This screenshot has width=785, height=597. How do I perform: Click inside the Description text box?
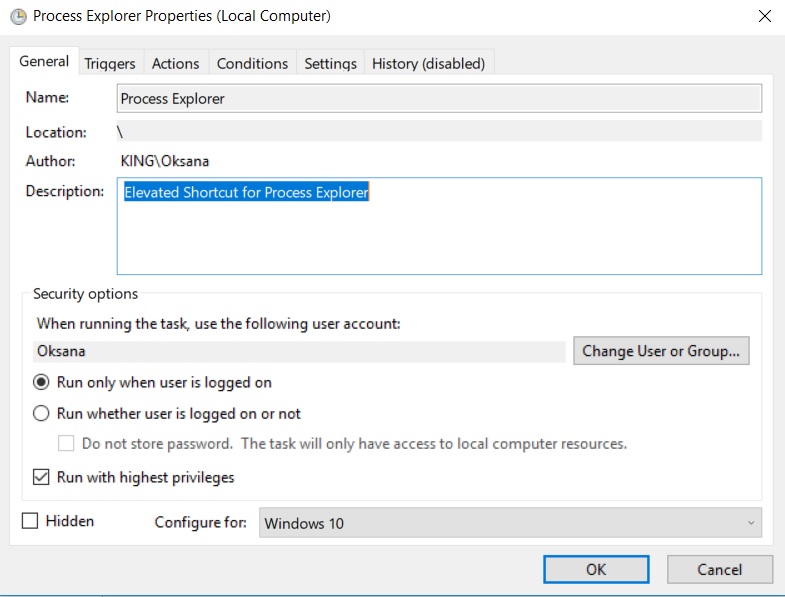click(439, 226)
